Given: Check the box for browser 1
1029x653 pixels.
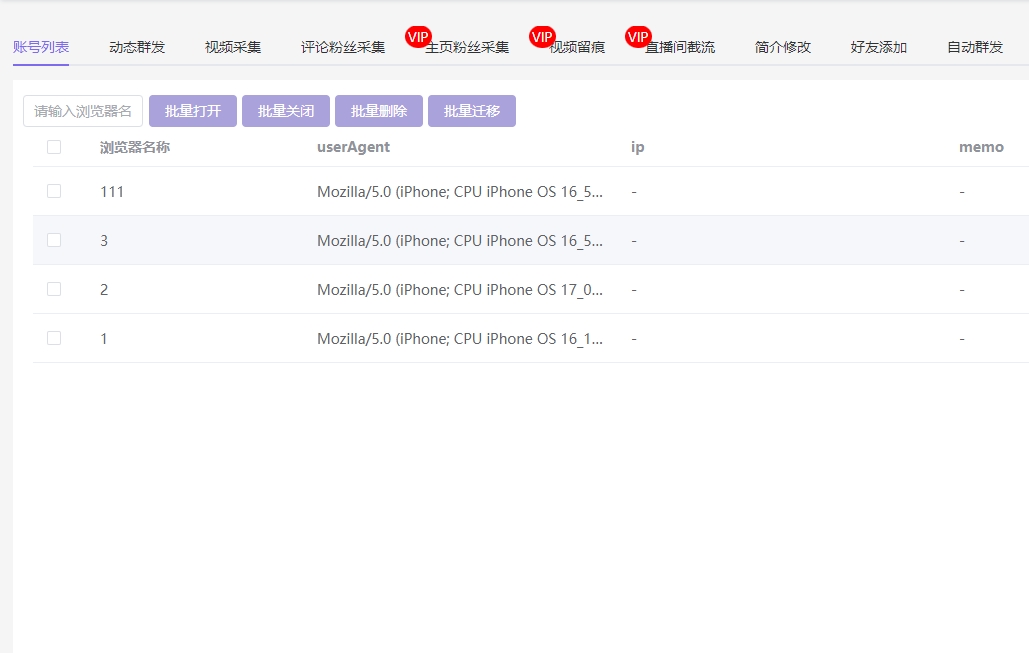Looking at the screenshot, I should 54,338.
